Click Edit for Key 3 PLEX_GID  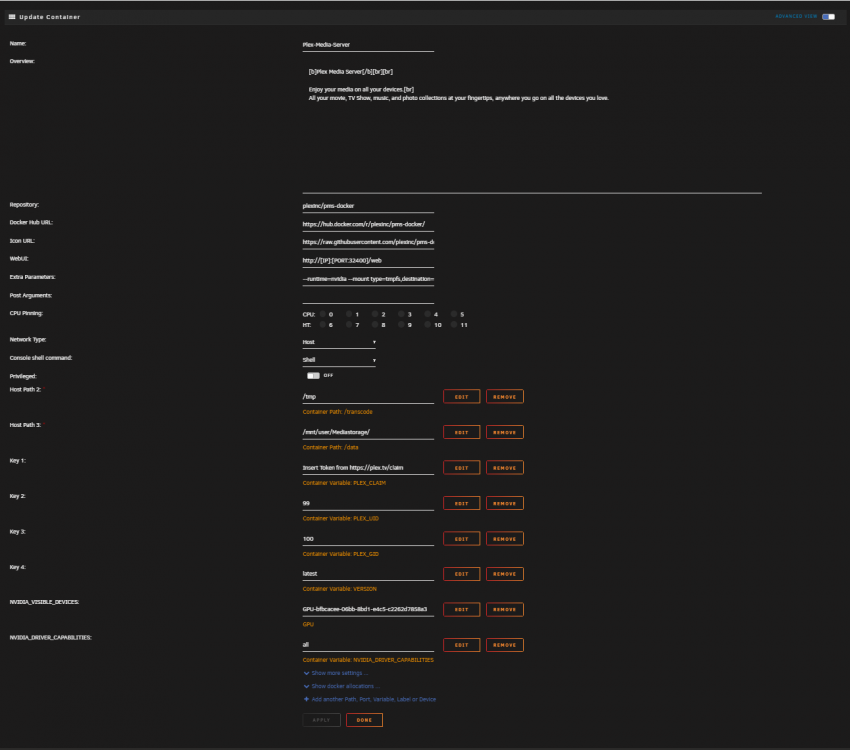(461, 539)
